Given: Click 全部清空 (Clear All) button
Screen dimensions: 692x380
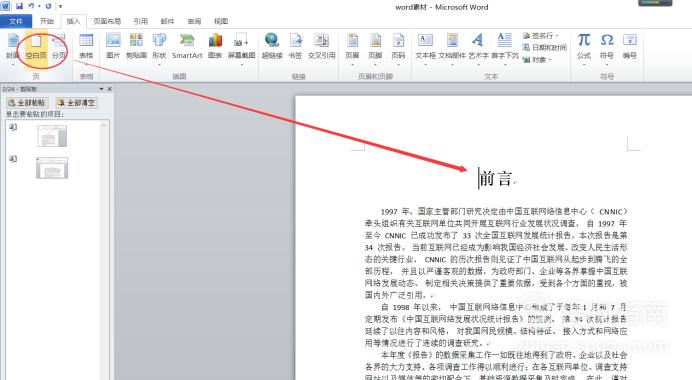Looking at the screenshot, I should (x=76, y=102).
